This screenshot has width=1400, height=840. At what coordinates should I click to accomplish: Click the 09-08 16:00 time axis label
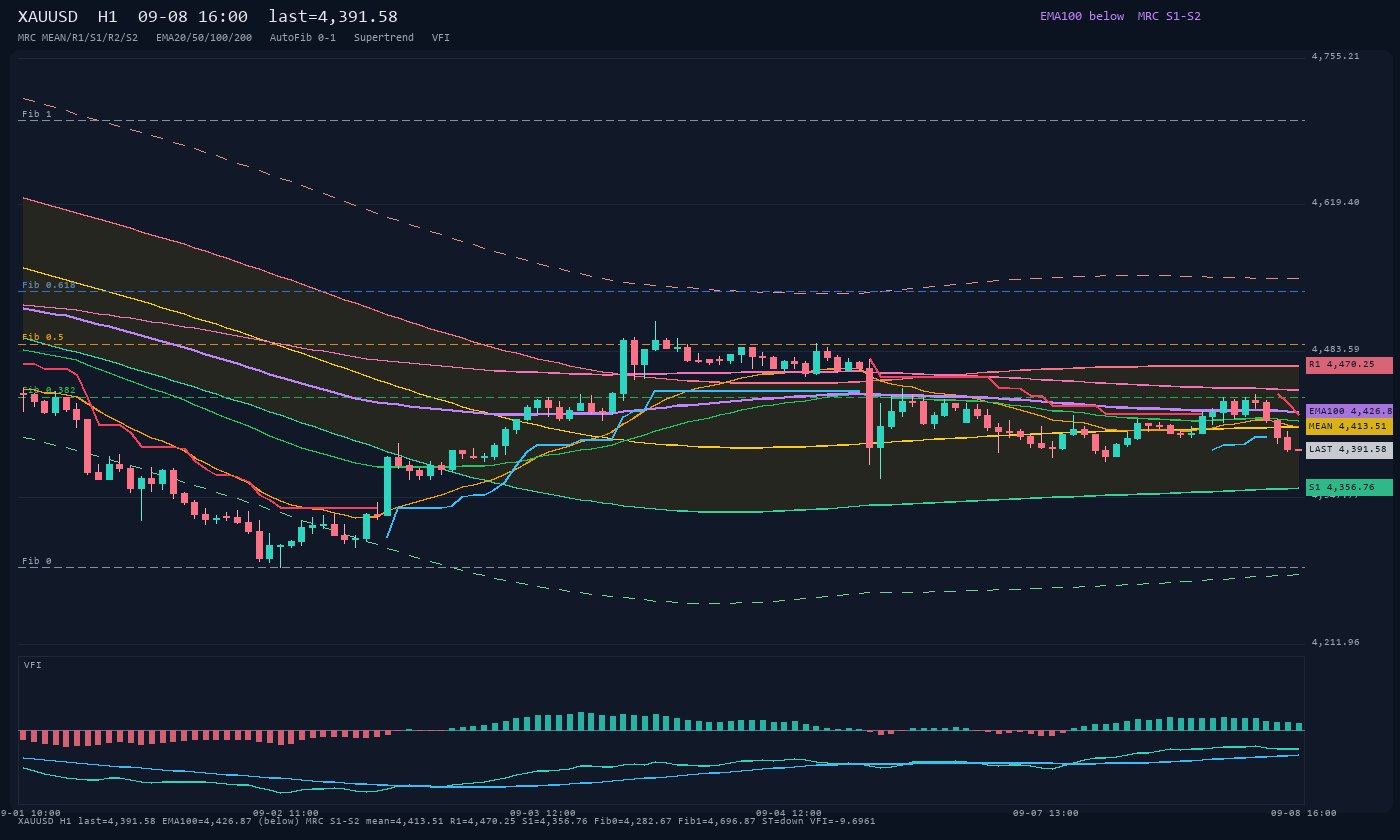coord(1304,813)
